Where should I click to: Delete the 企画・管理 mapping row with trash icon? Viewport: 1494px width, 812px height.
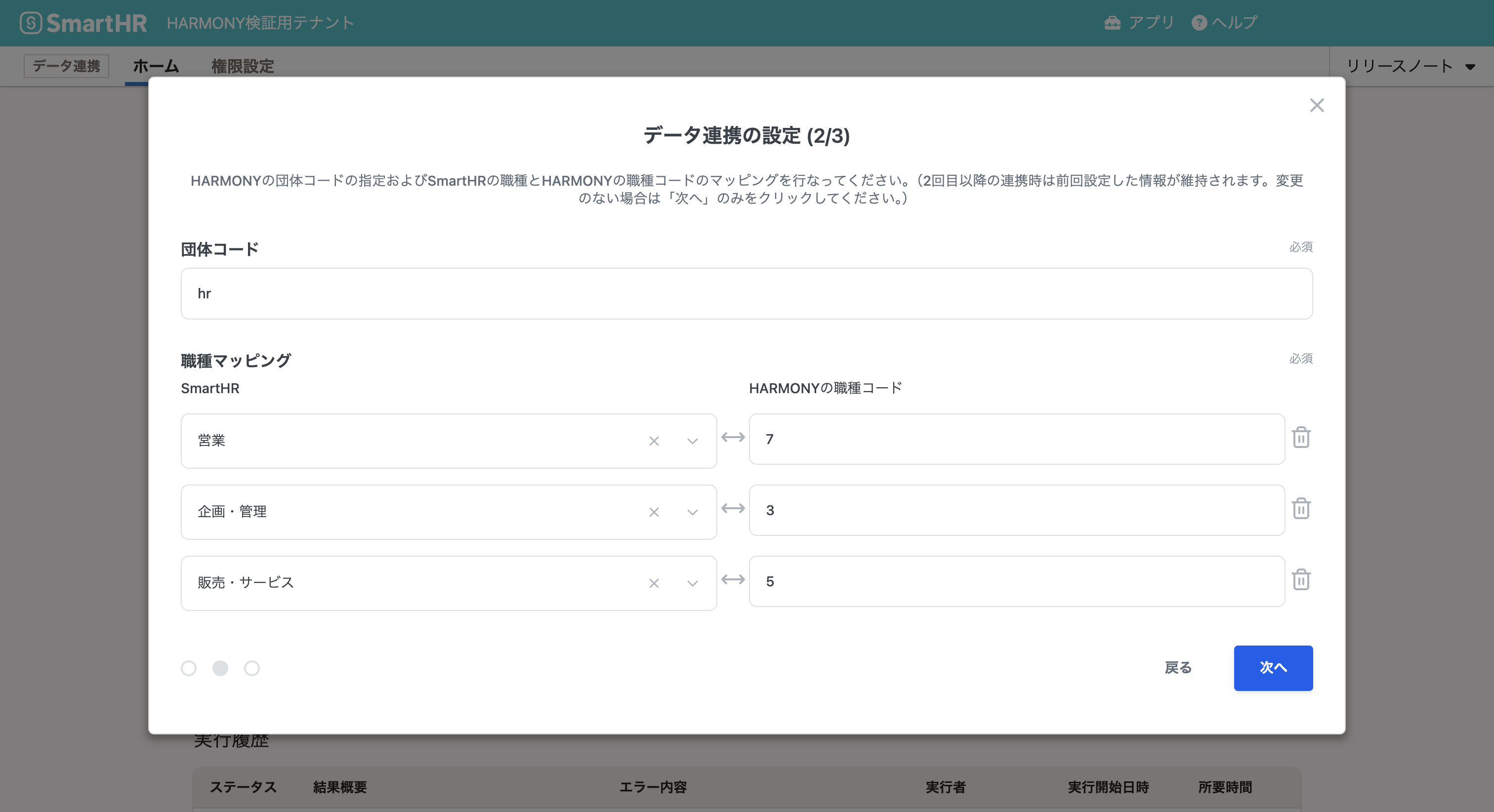pos(1301,509)
